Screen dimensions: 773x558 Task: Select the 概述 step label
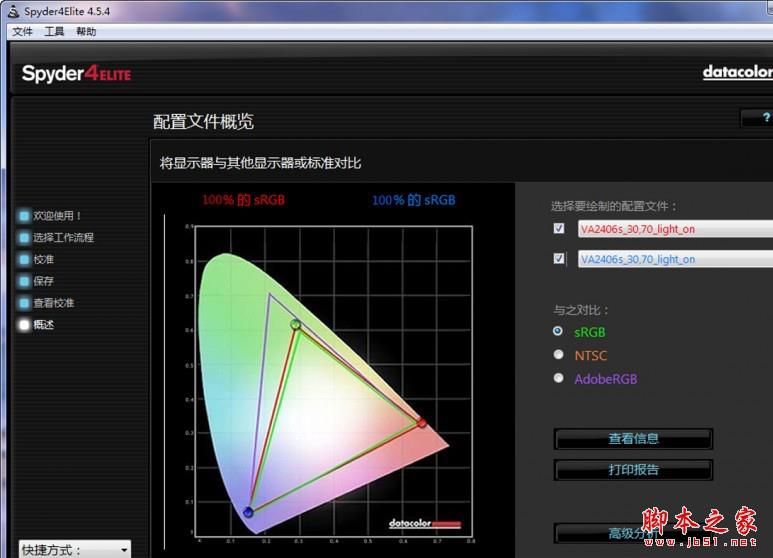click(43, 325)
